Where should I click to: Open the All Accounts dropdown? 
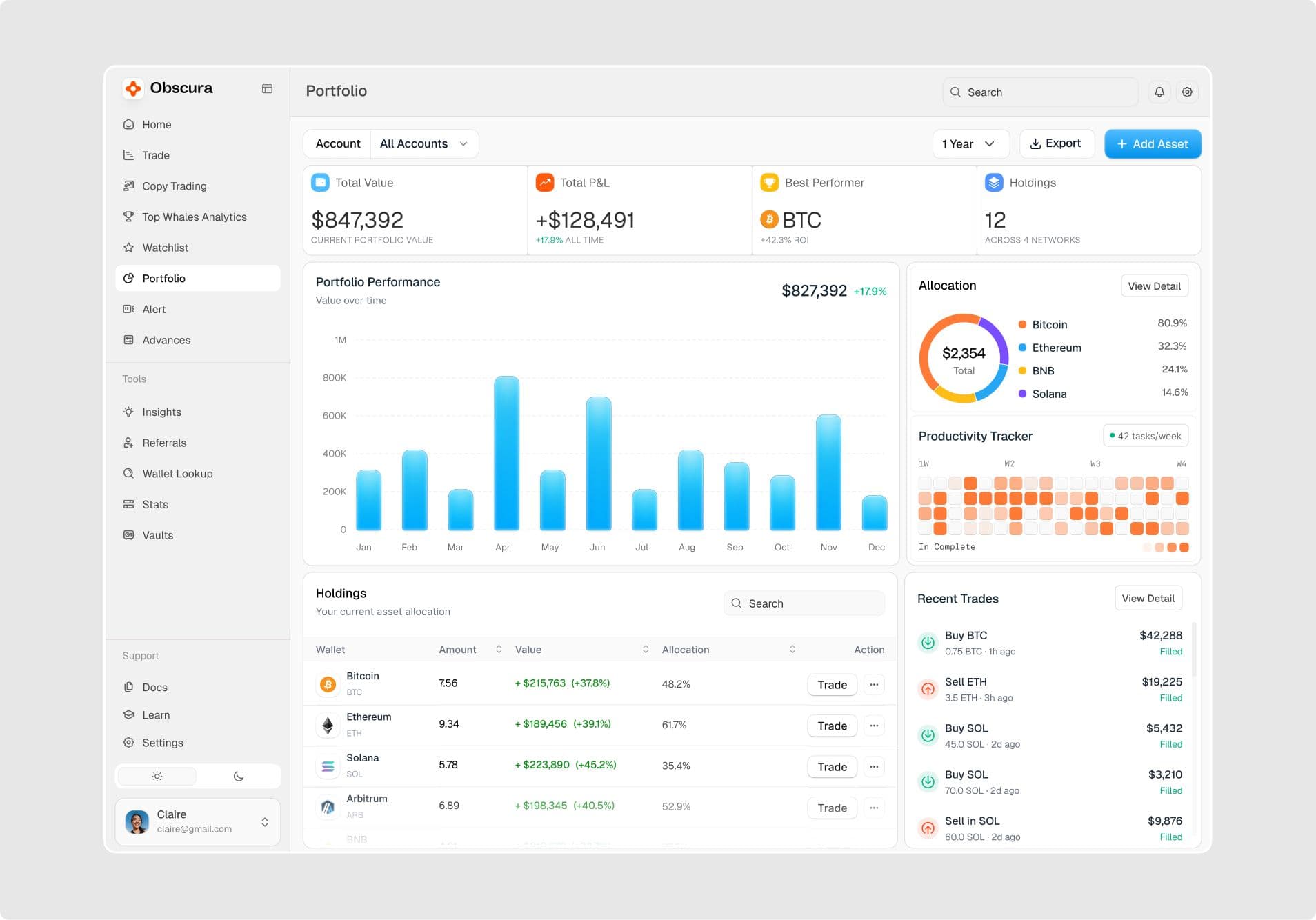click(424, 143)
